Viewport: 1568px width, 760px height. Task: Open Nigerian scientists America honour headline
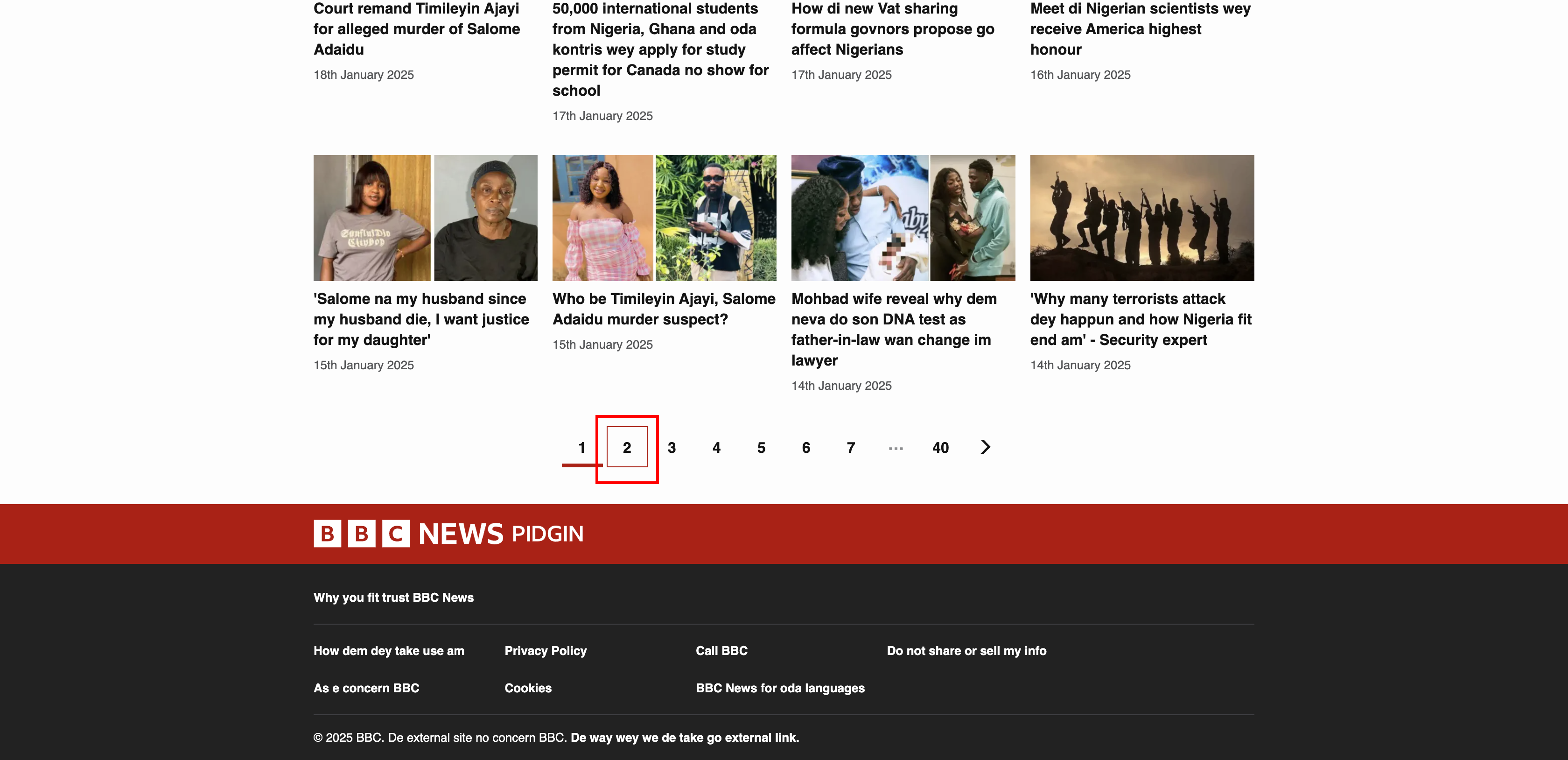point(1140,28)
